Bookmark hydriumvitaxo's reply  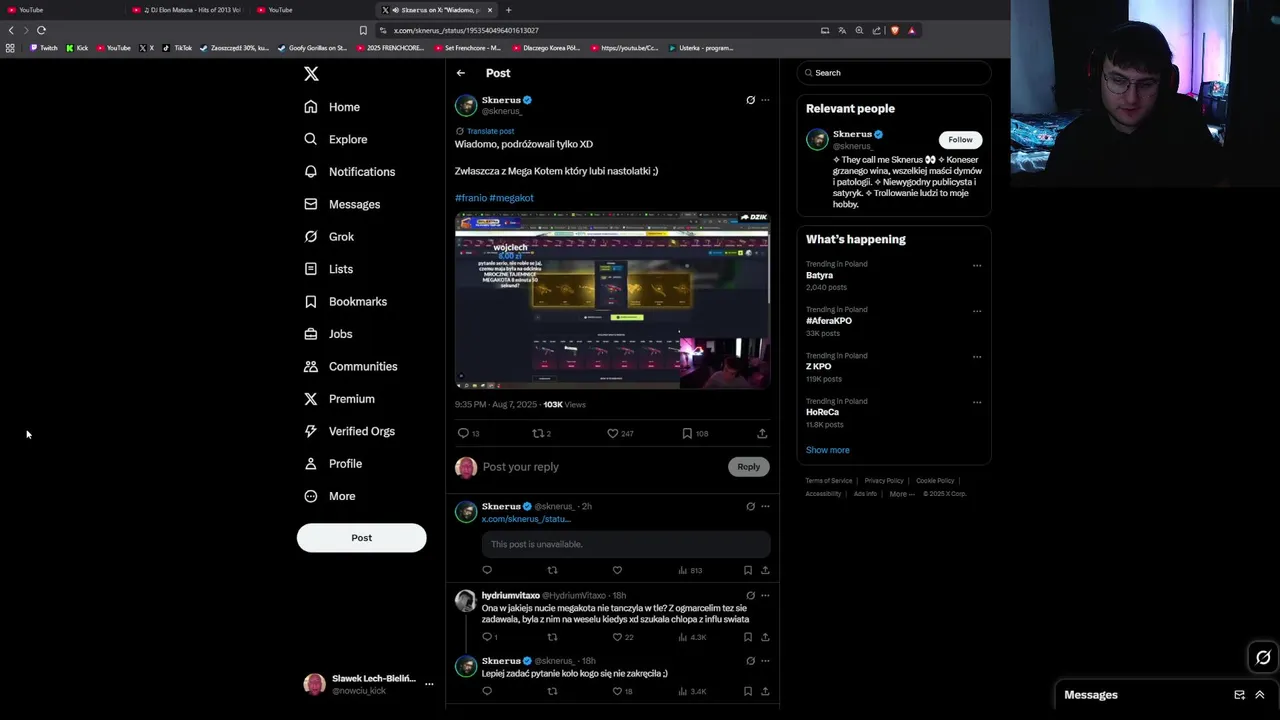click(x=747, y=637)
